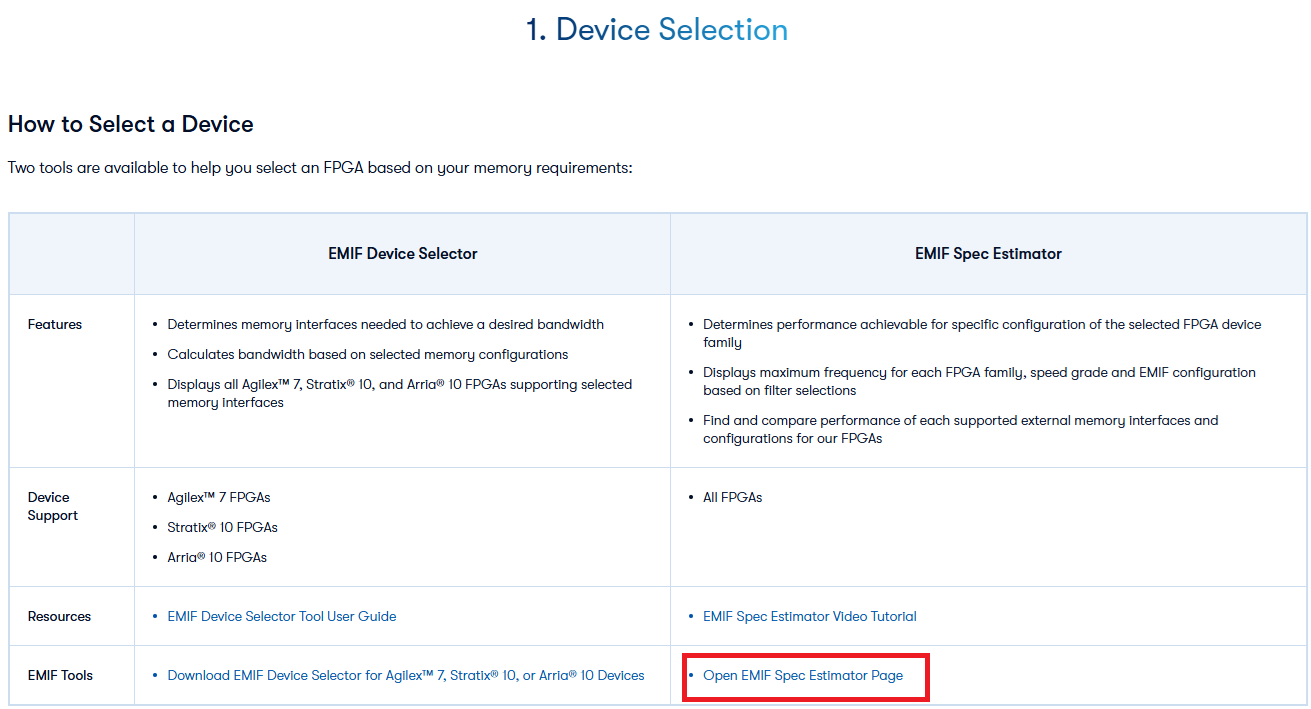Image resolution: width=1311 pixels, height=709 pixels.
Task: Click the "How to Select a Device" heading
Action: [131, 125]
